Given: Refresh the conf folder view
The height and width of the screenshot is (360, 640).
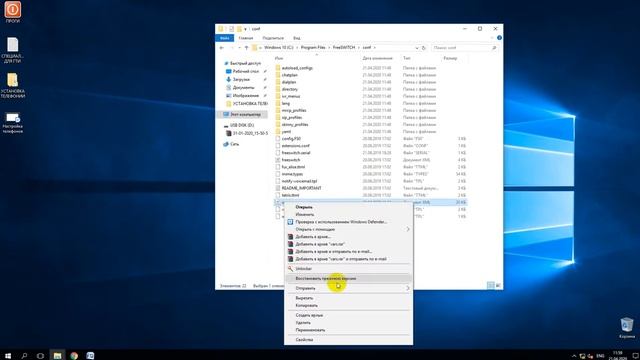Looking at the screenshot, I should tap(424, 48).
